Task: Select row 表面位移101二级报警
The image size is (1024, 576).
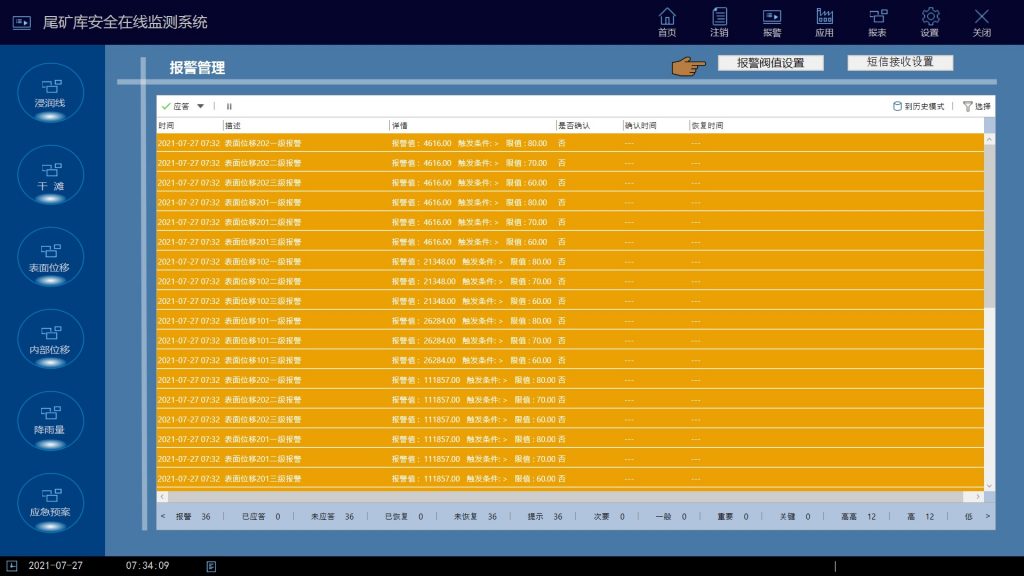Action: pyautogui.click(x=570, y=340)
